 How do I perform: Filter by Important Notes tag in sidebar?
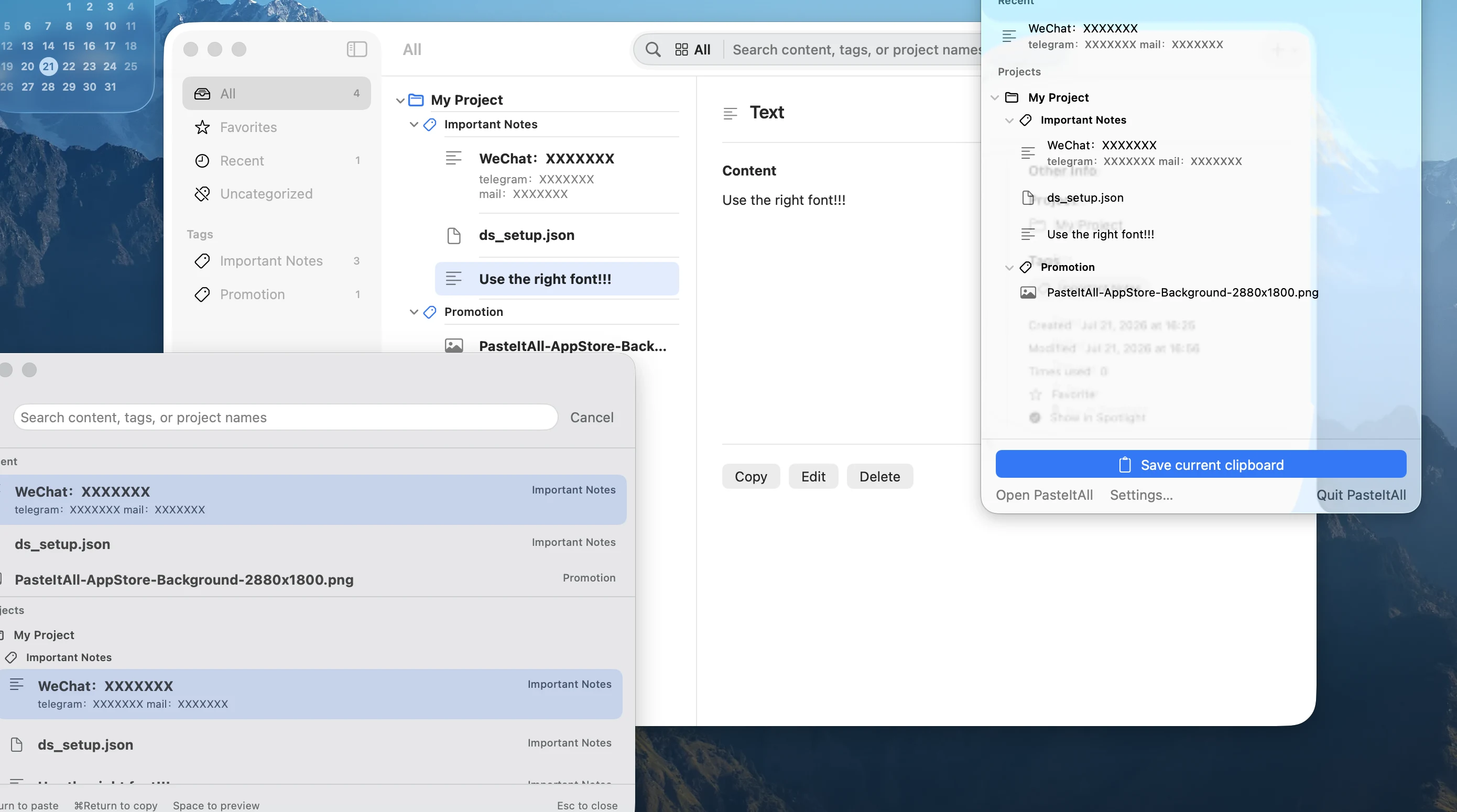click(276, 261)
